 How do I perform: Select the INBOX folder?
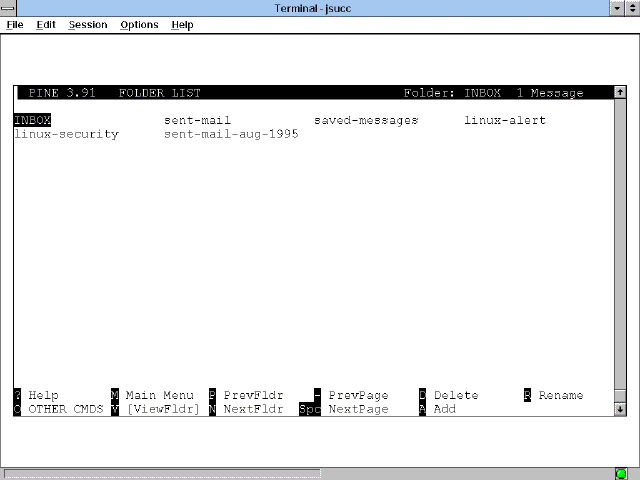coord(32,120)
